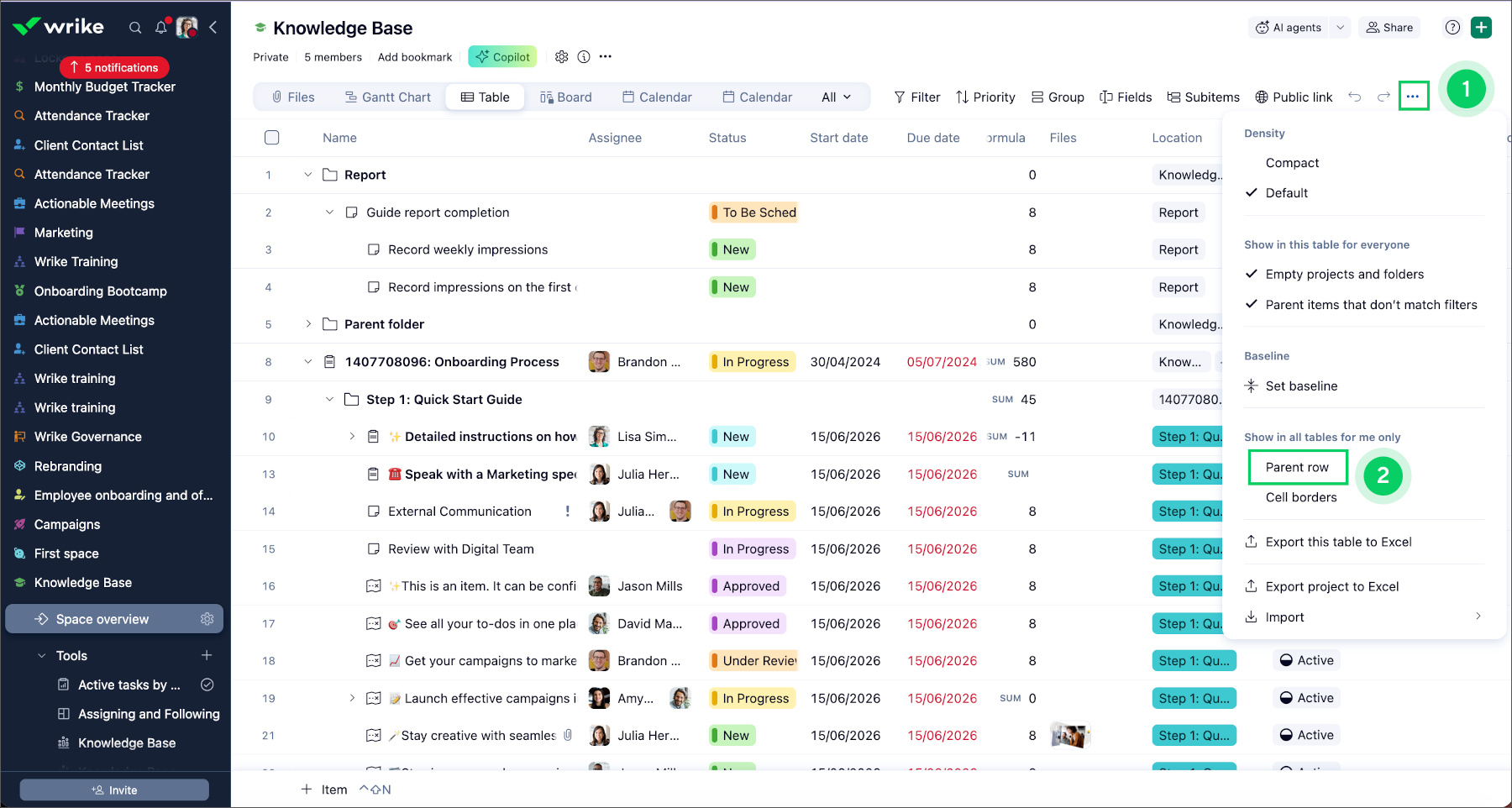
Task: Open the search magnifier in sidebar
Action: 134,28
